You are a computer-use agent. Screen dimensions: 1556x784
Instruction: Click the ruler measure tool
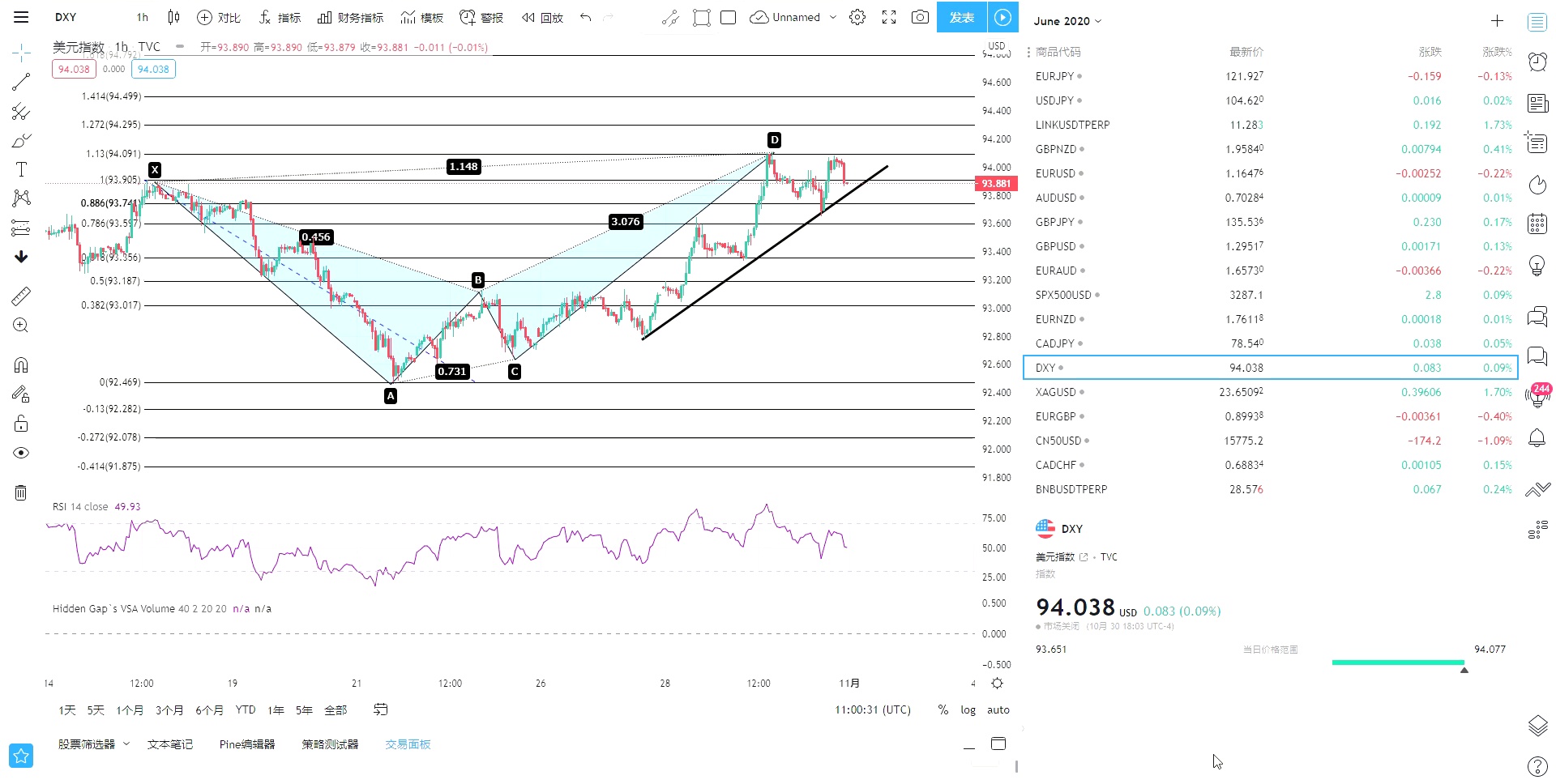[21, 296]
